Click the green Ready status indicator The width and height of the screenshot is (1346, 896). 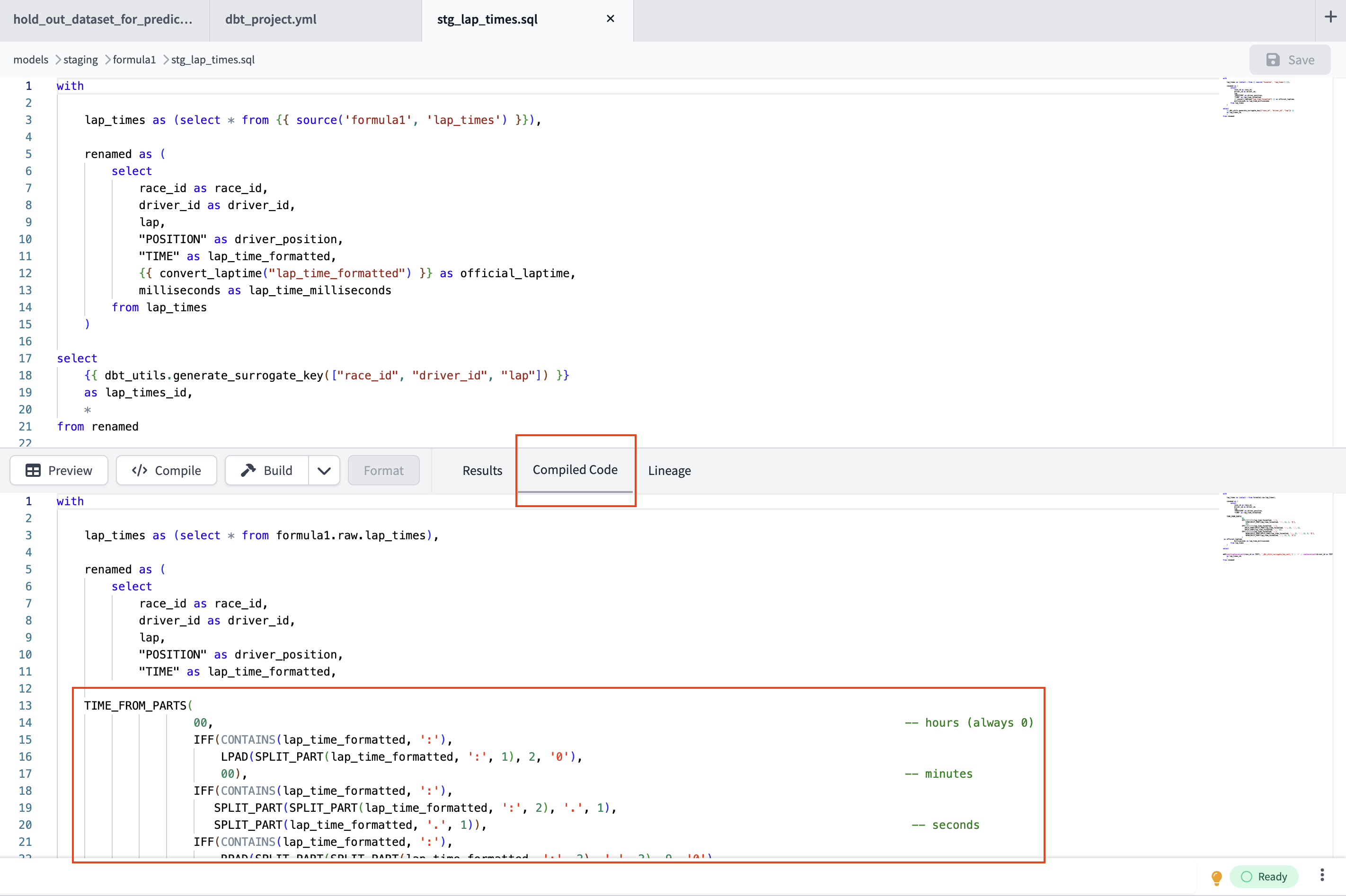pyautogui.click(x=1265, y=876)
